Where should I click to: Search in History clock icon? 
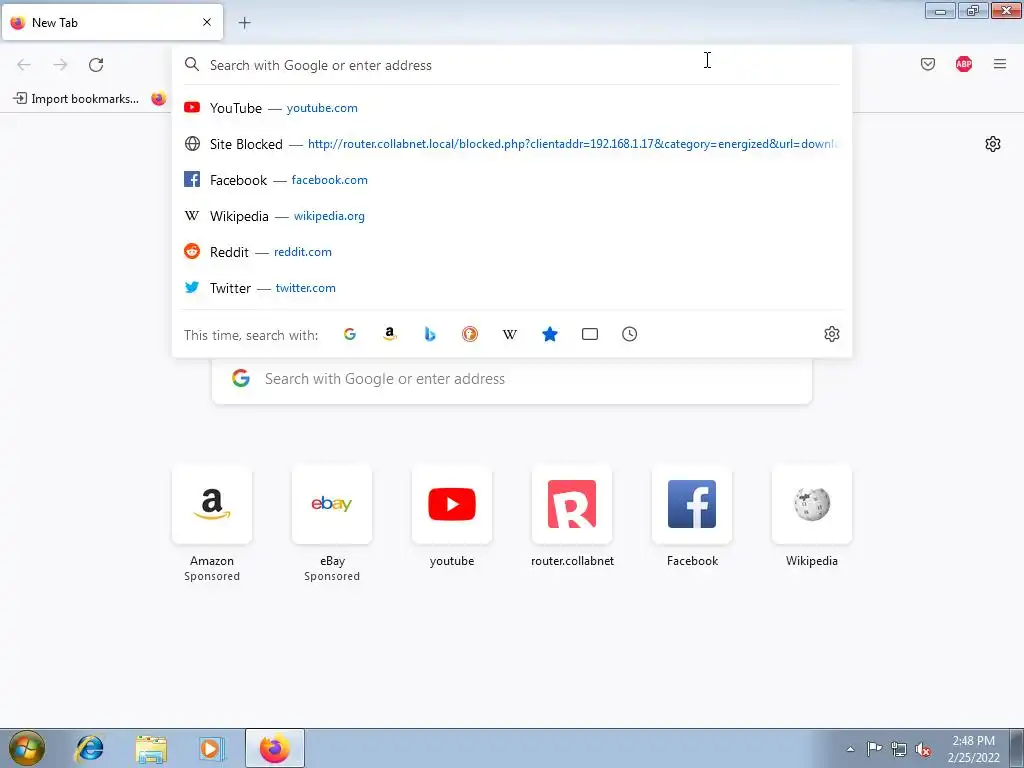pos(630,334)
